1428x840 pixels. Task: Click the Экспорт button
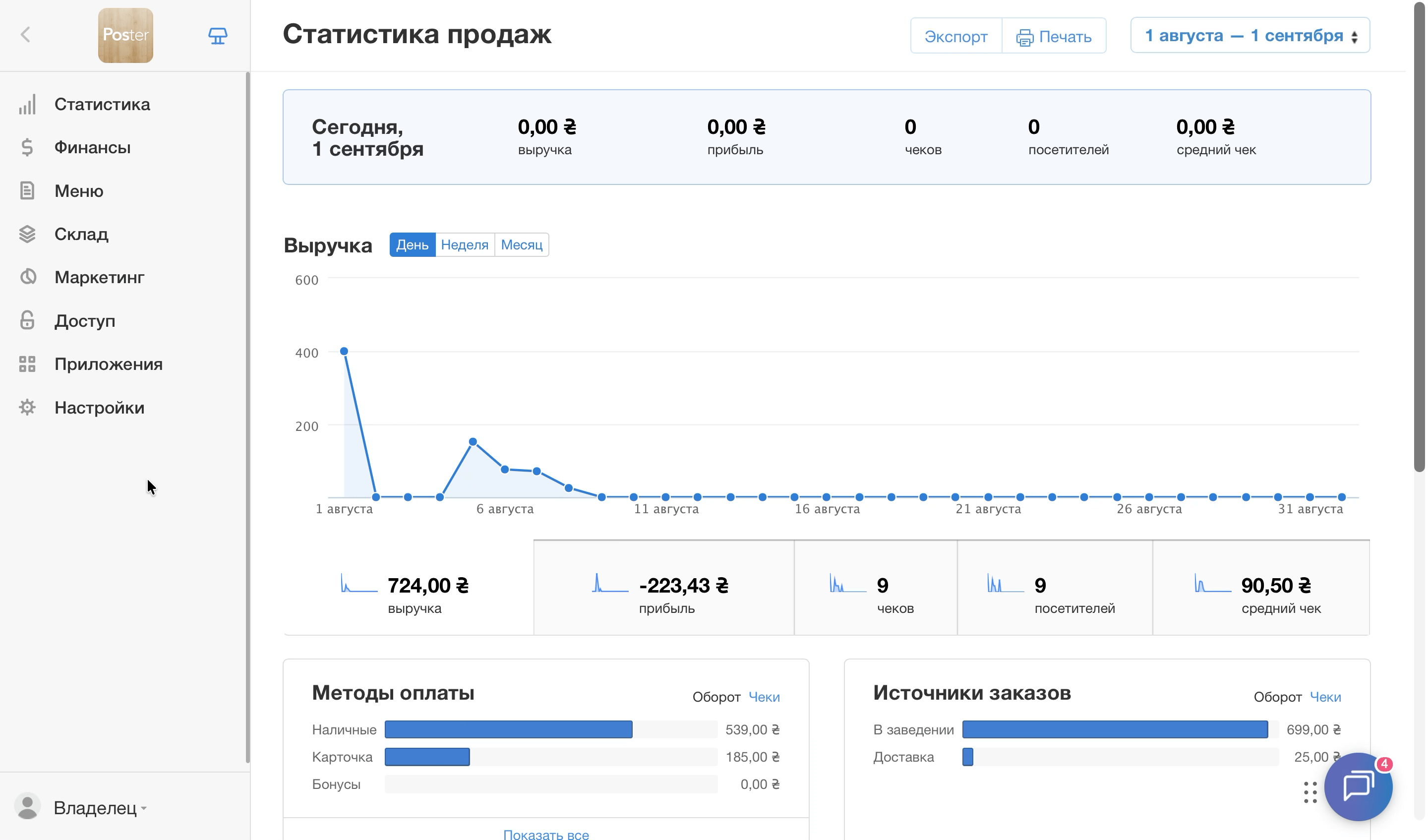(956, 36)
